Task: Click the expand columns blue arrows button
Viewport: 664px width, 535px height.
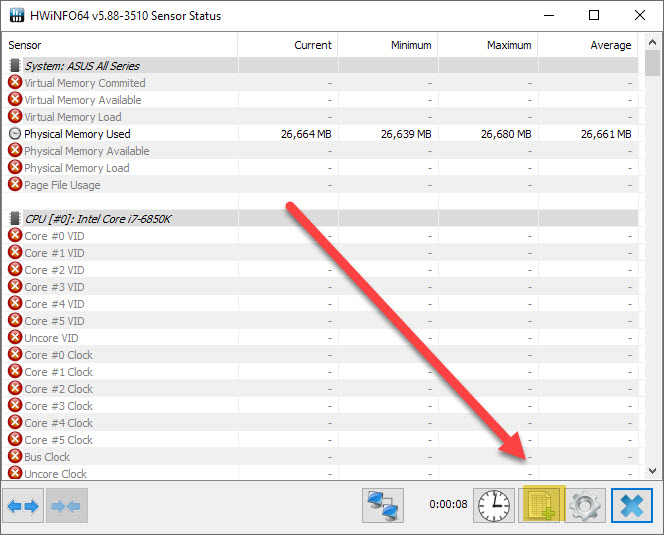Action: pos(23,506)
